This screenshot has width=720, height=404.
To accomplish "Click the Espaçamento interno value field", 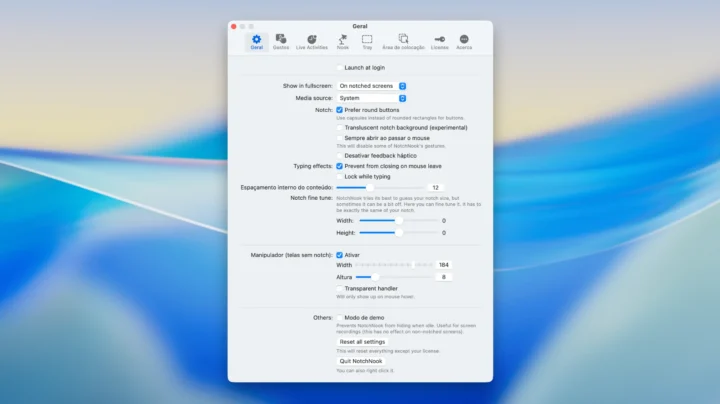I will 436,188.
